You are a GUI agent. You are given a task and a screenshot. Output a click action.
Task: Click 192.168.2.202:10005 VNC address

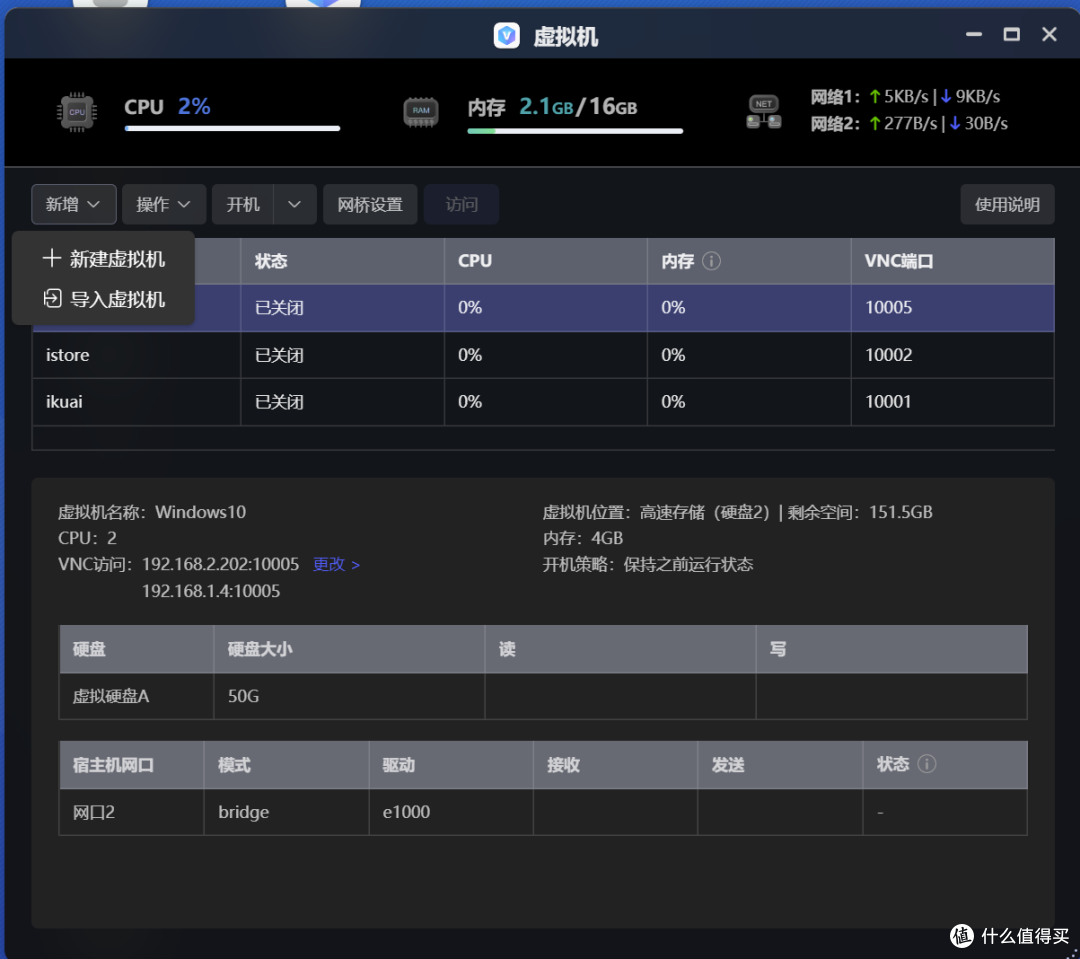220,564
